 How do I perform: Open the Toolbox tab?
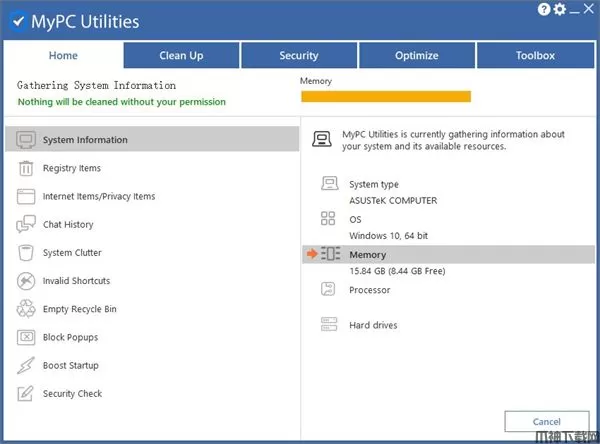point(536,56)
